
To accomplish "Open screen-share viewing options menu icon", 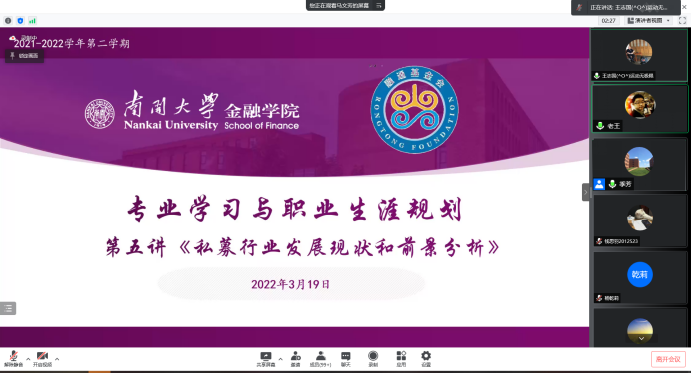I will pos(379,5).
